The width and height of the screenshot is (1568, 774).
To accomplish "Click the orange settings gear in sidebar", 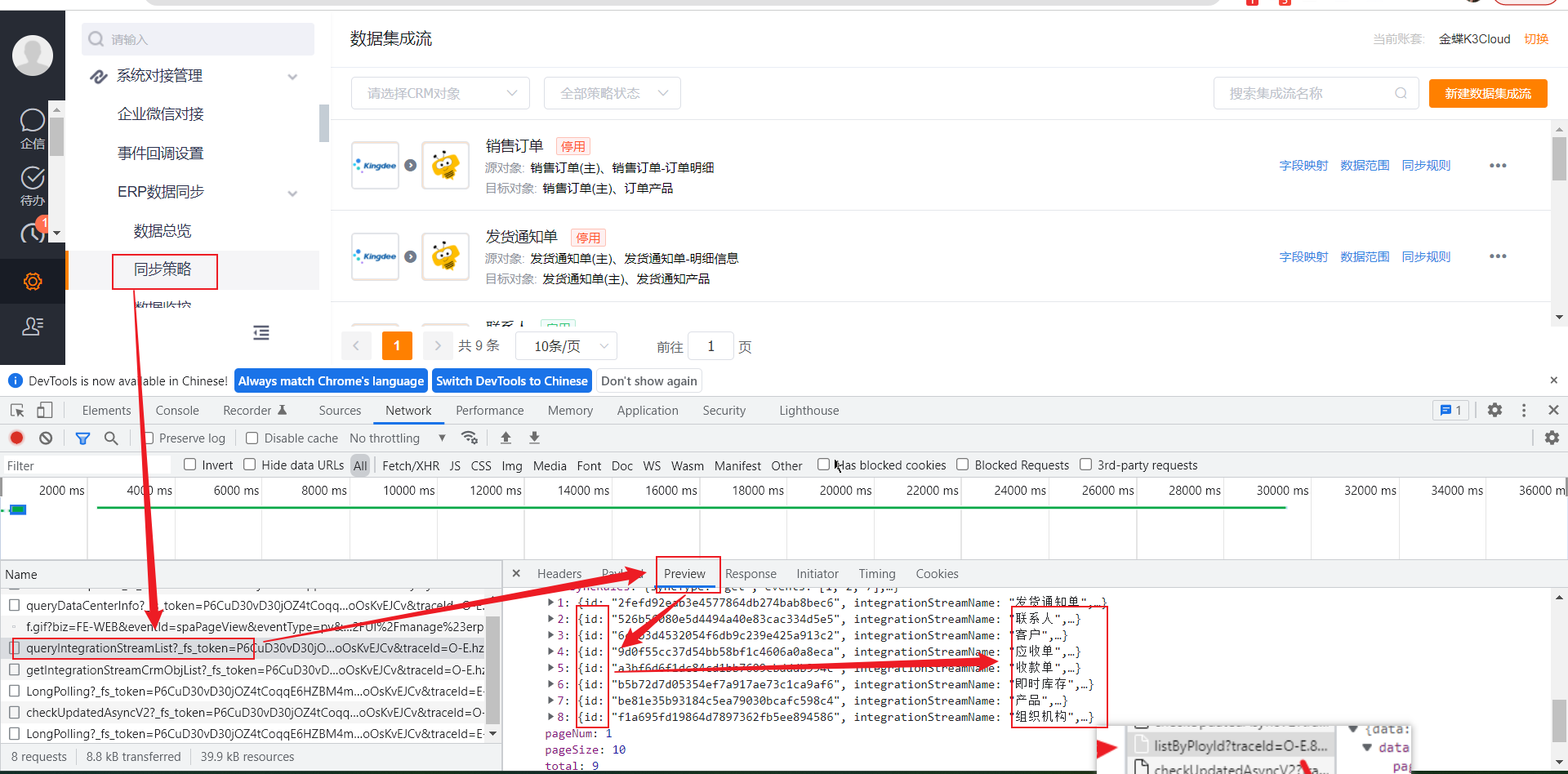I will (33, 282).
